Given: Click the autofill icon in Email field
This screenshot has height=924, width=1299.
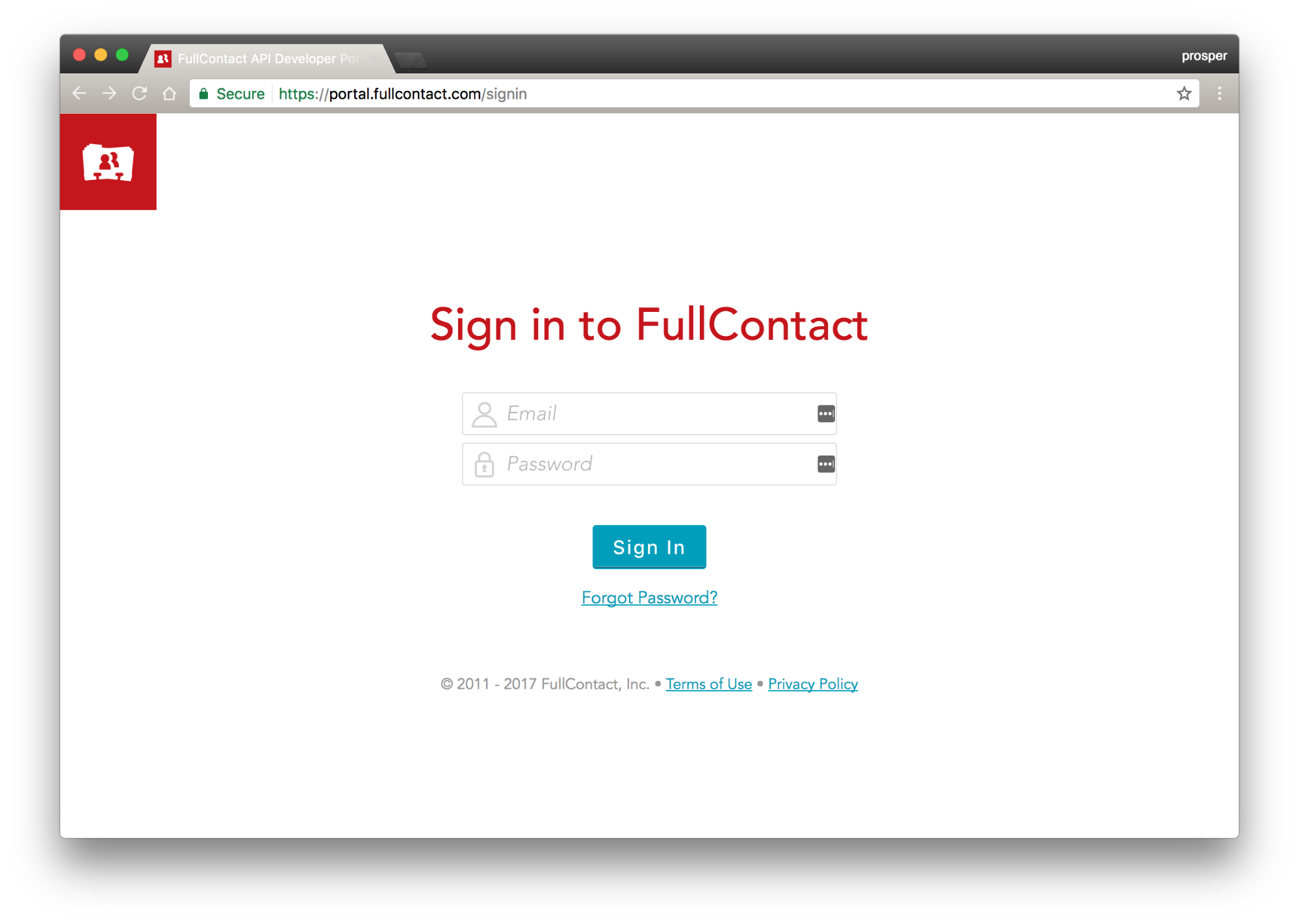Looking at the screenshot, I should coord(824,413).
